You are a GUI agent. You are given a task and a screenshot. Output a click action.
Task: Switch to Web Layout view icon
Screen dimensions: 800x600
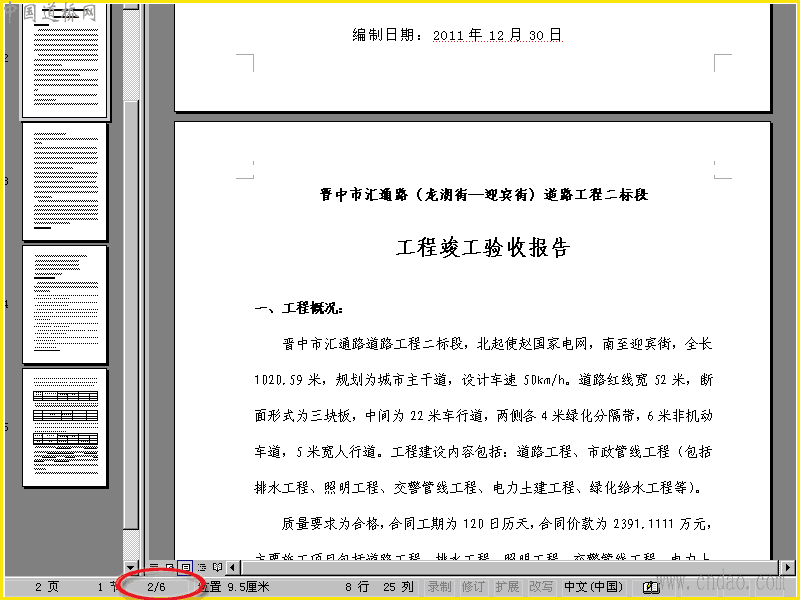pos(169,567)
